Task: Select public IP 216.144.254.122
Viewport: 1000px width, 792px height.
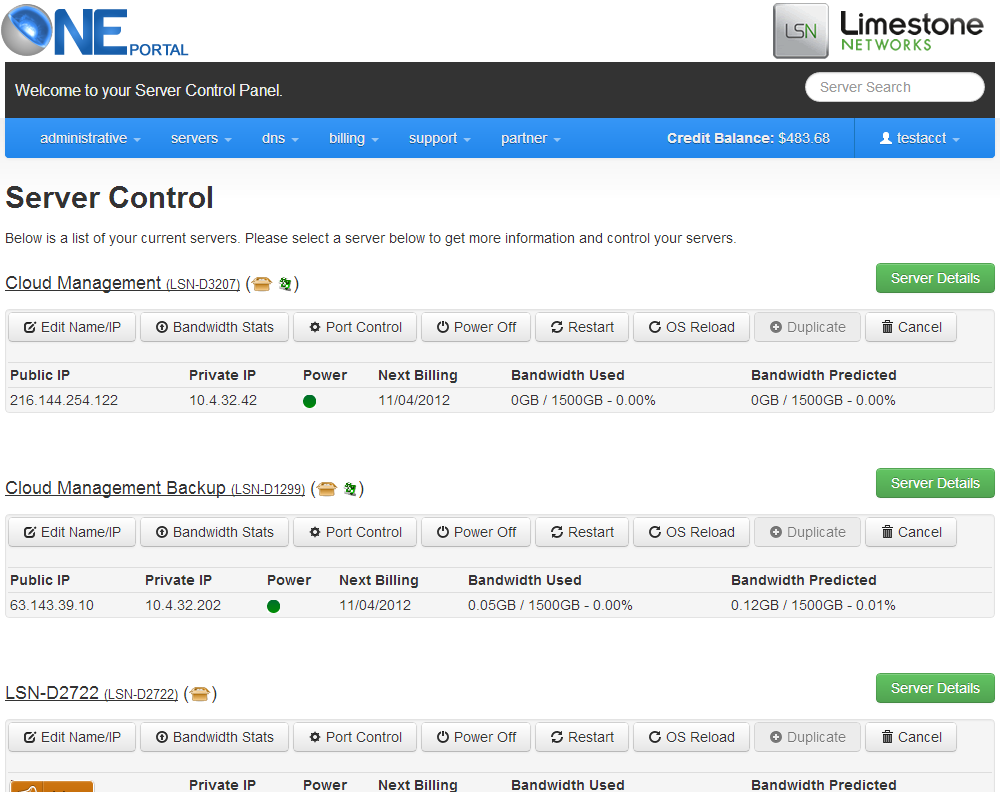Action: point(64,400)
